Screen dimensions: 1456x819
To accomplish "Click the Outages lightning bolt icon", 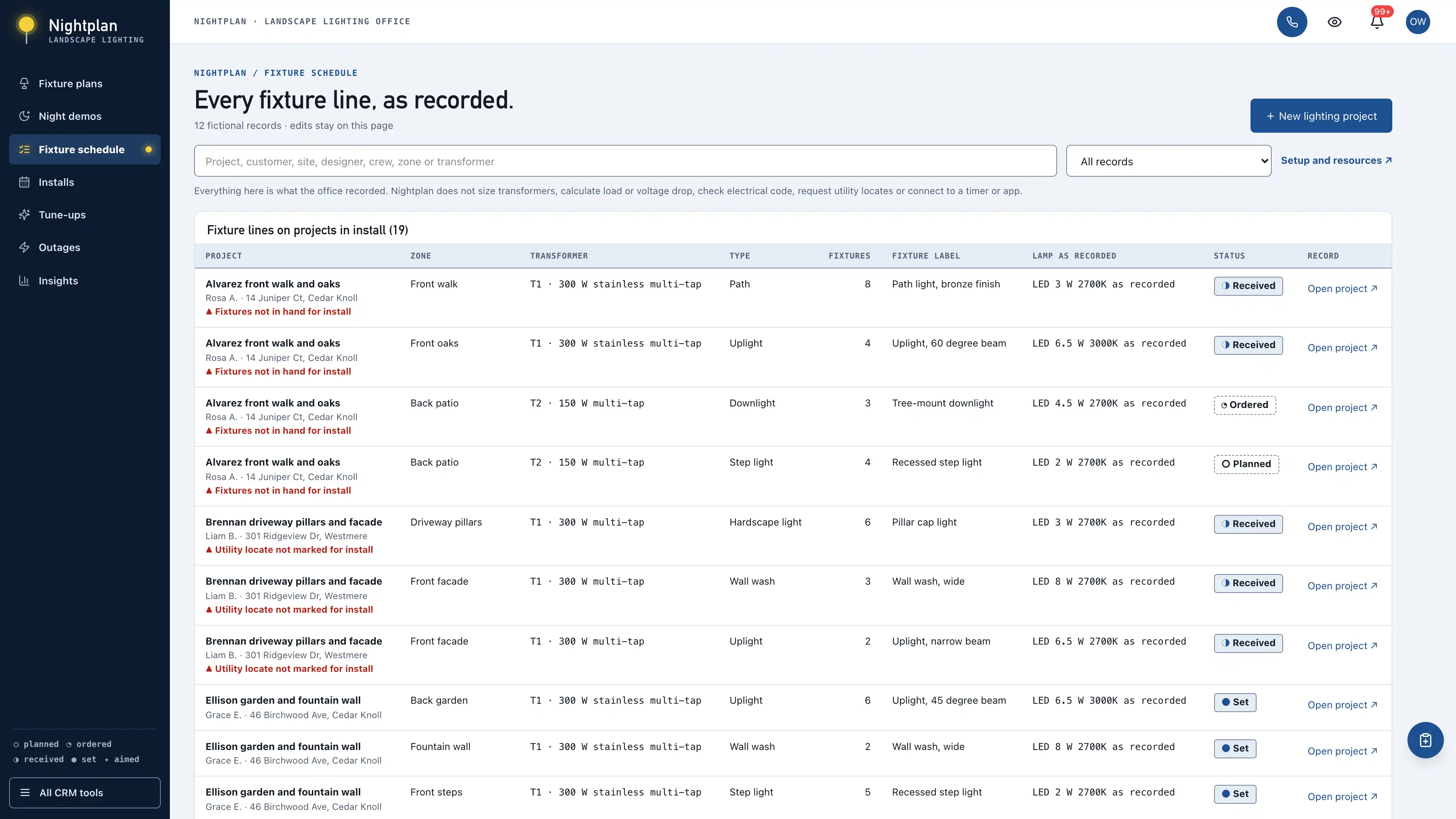I will (24, 248).
